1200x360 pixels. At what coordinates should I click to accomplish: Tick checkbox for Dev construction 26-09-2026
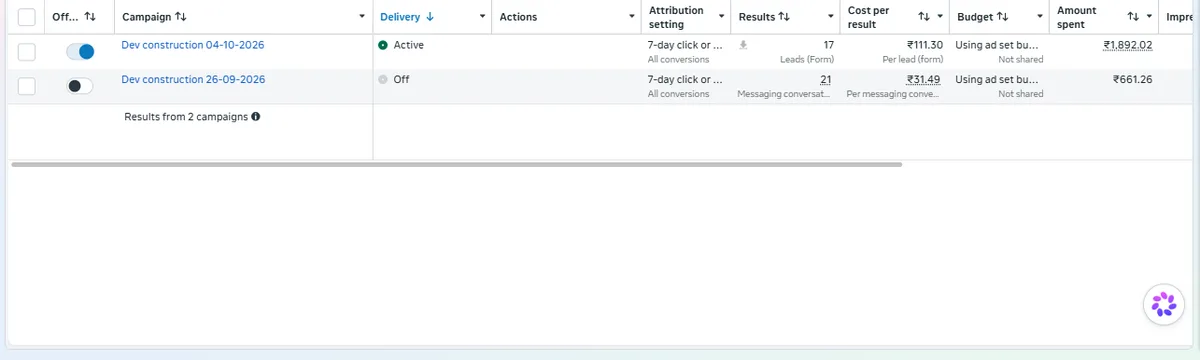click(x=27, y=86)
